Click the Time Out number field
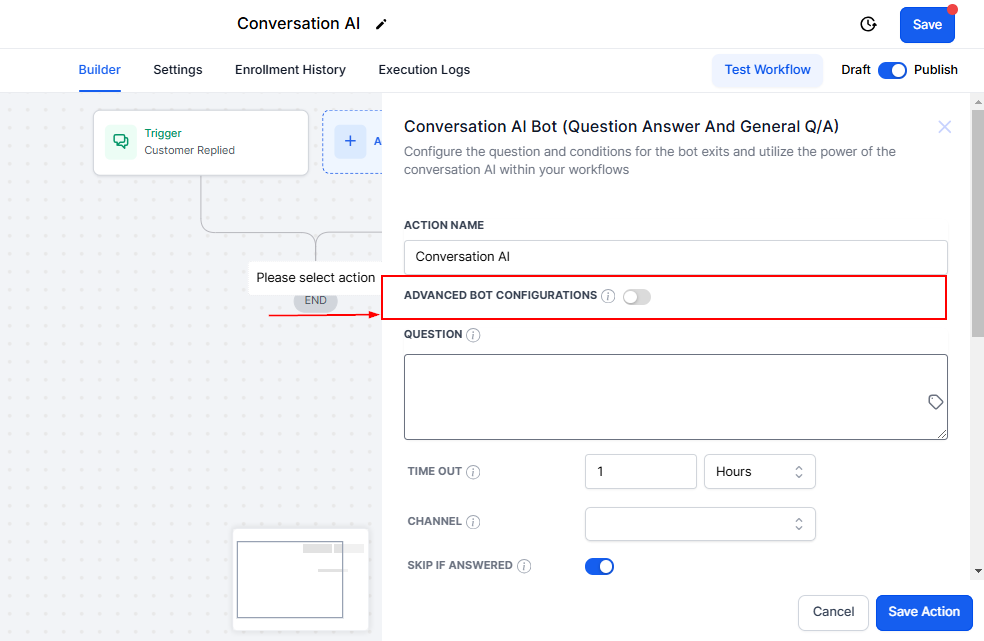This screenshot has height=641, width=984. [x=641, y=471]
